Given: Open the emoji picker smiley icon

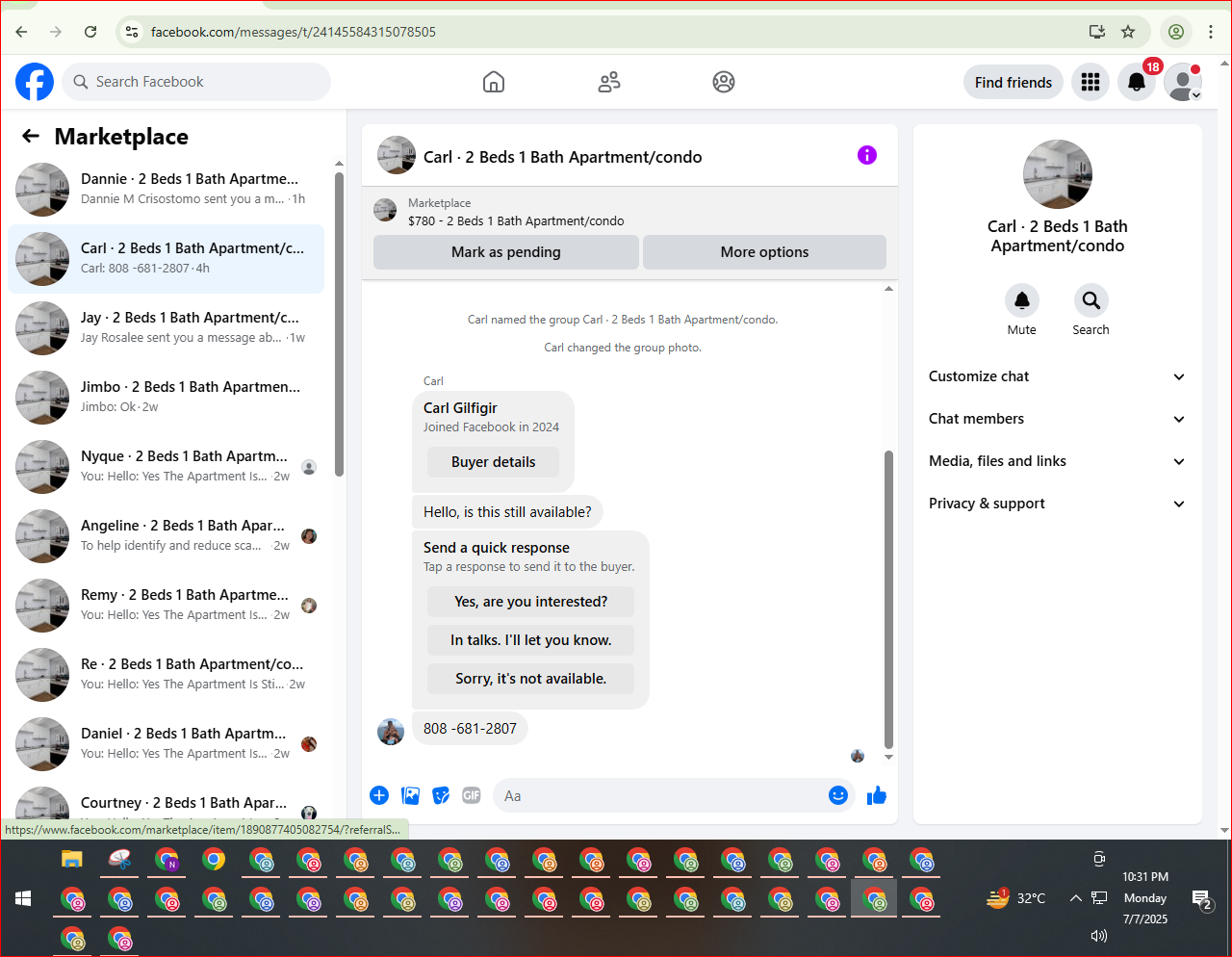Looking at the screenshot, I should pos(838,795).
